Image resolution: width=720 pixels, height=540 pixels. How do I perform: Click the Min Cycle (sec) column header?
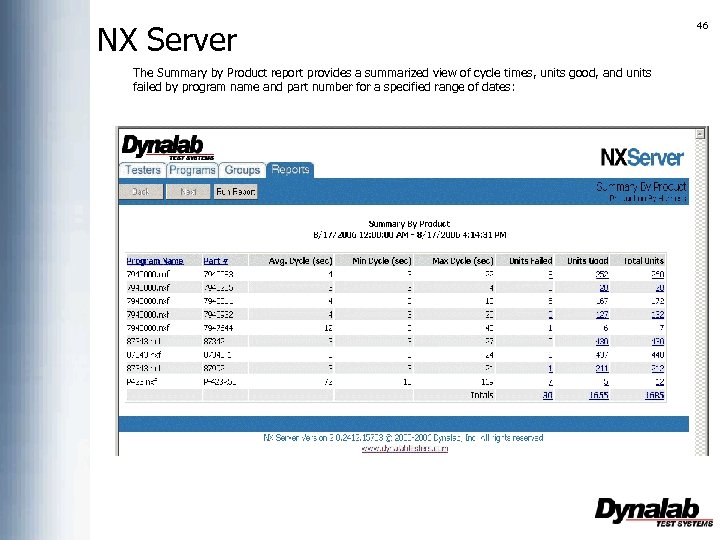click(x=382, y=261)
